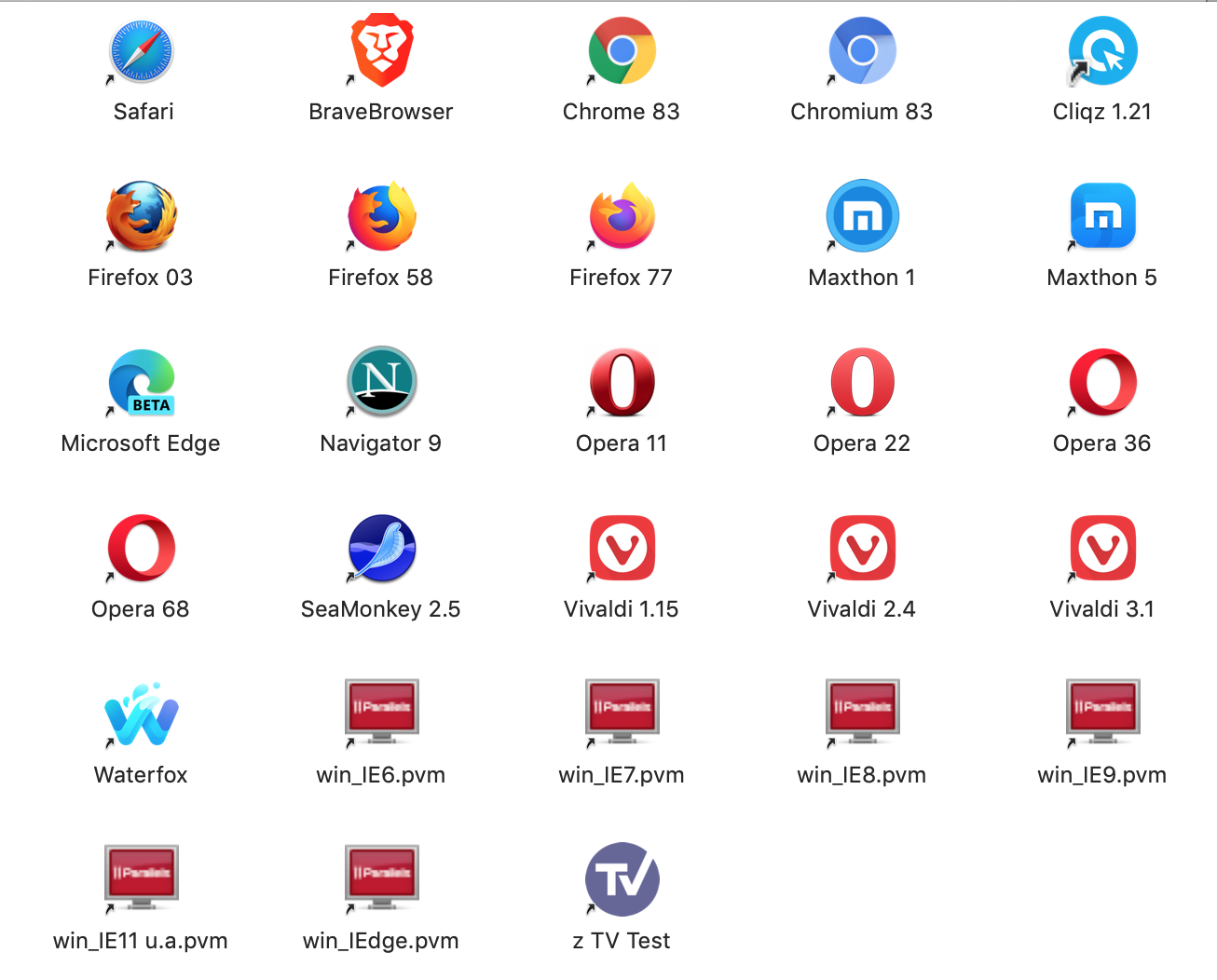
Task: Open the Waterfox browser
Action: (x=141, y=715)
